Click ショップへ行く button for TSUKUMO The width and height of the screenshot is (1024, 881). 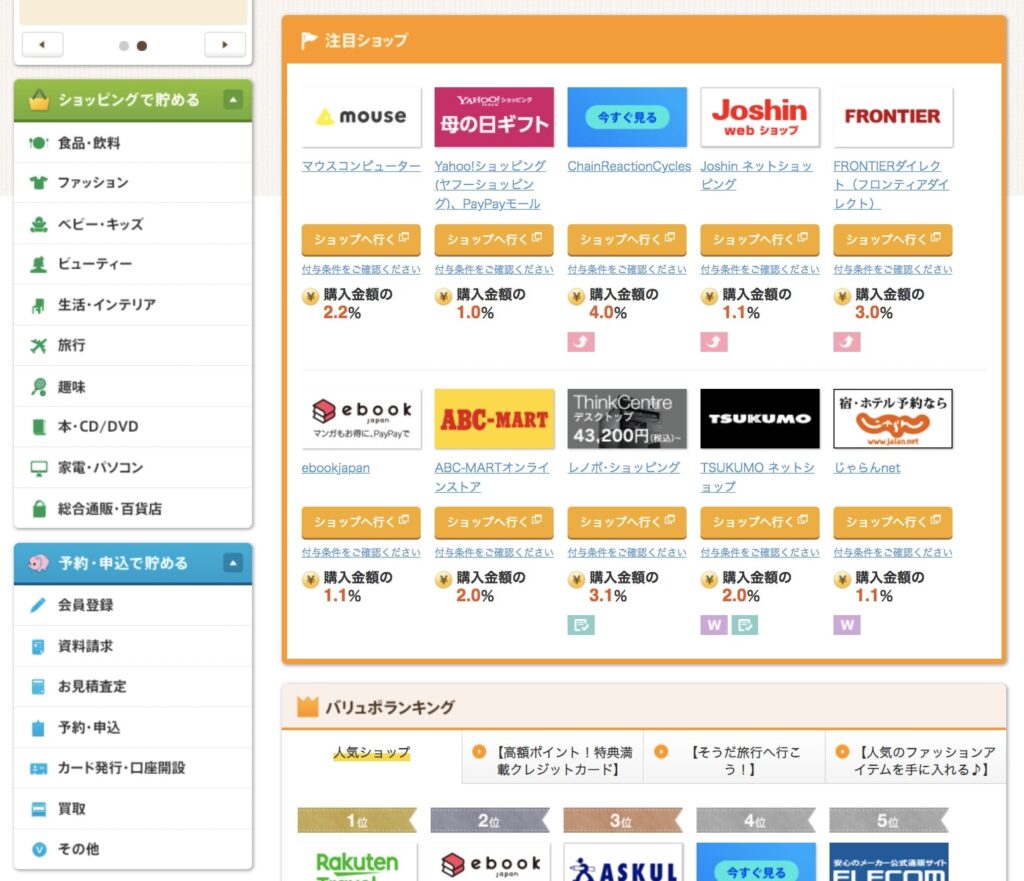[760, 522]
